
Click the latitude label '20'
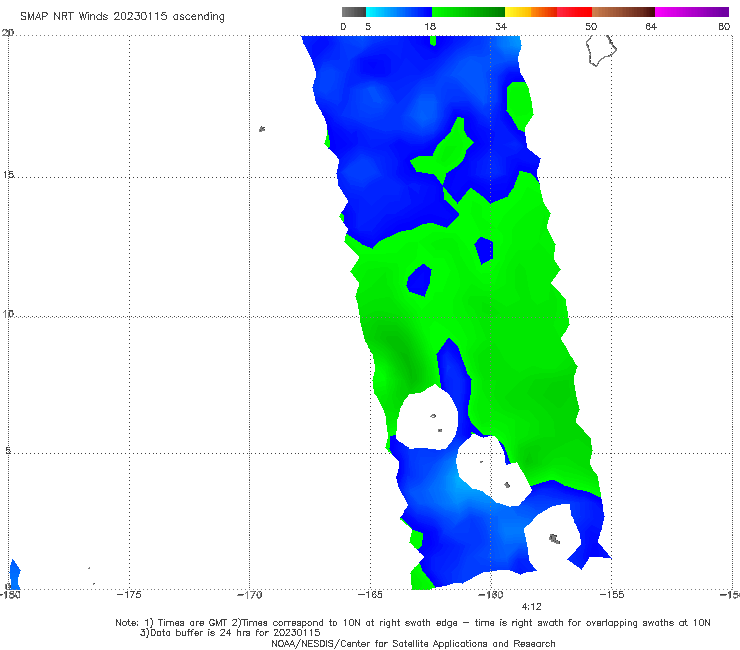coord(8,33)
